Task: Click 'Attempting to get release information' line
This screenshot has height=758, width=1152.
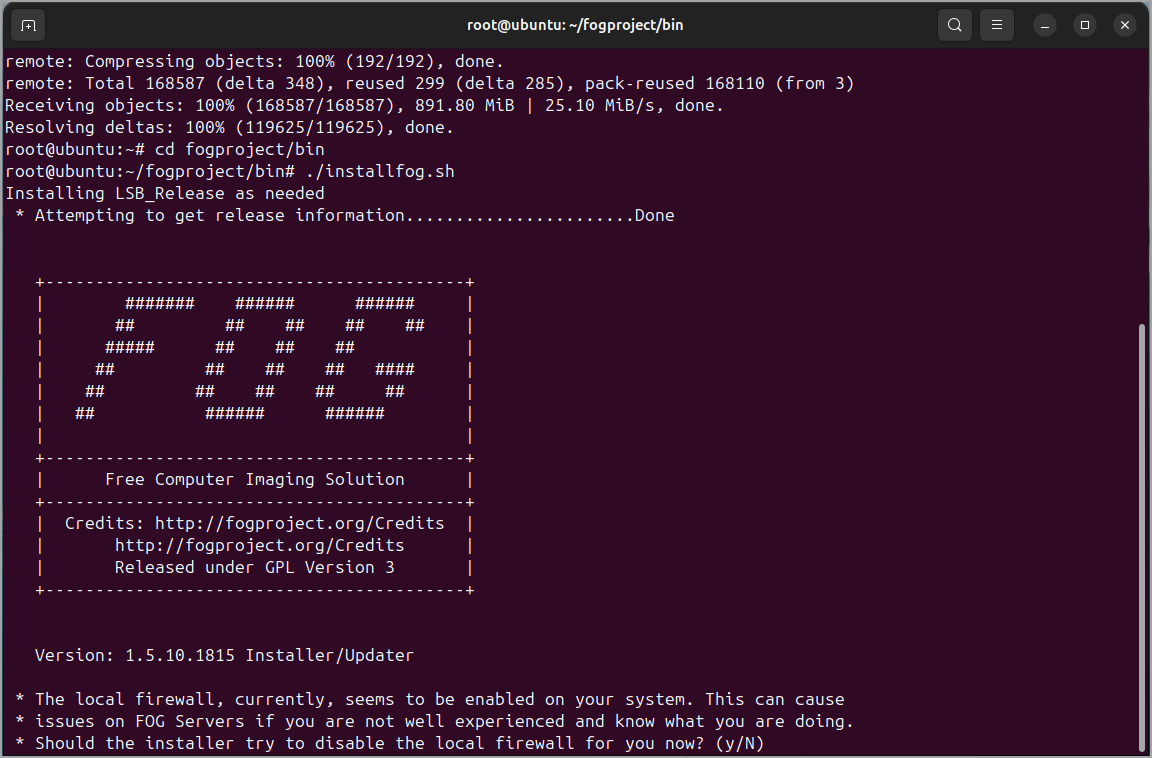Action: point(345,216)
